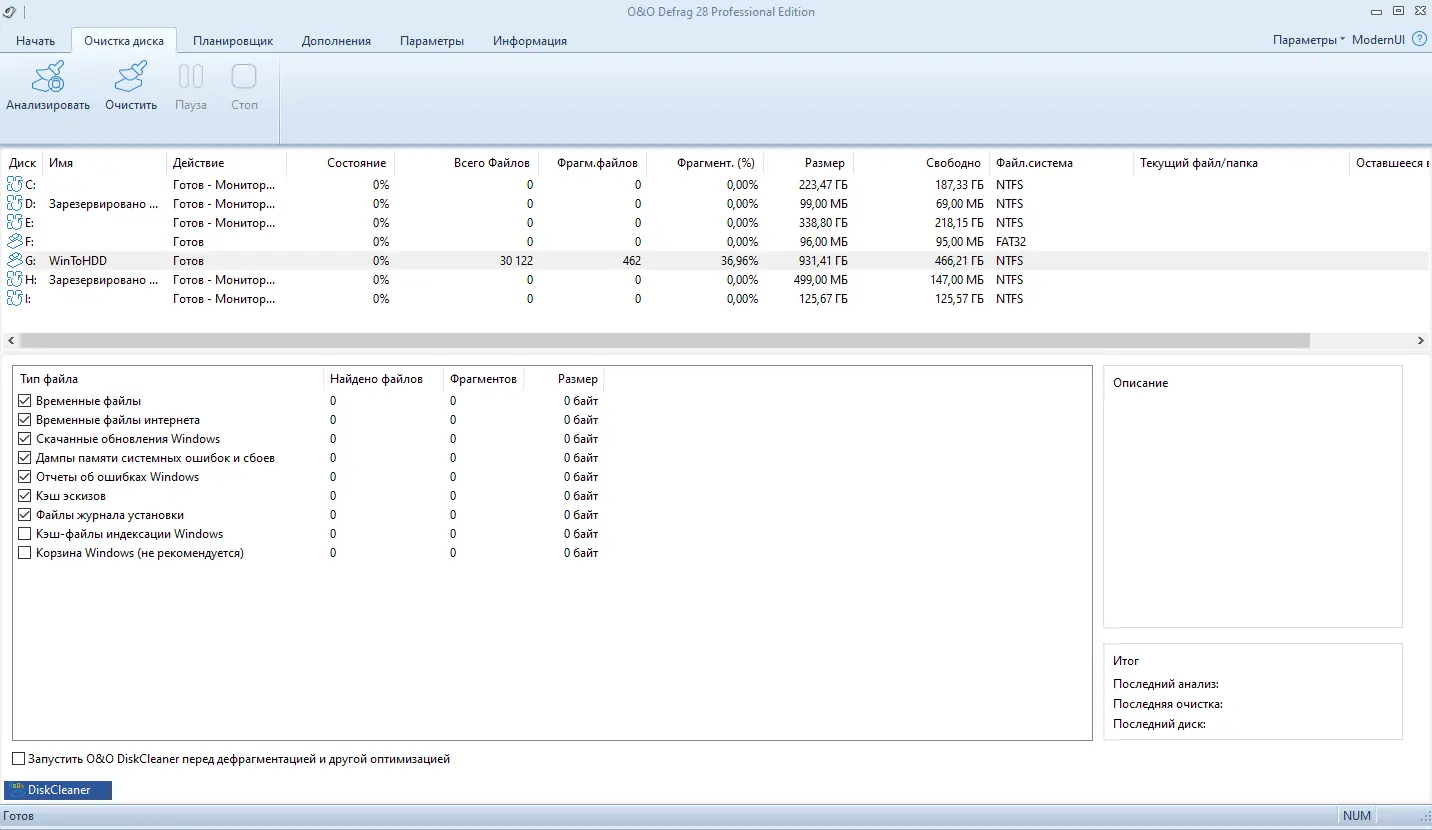Screen dimensions: 1432x830
Task: Click the Анализировать ribbon icon
Action: click(x=48, y=76)
